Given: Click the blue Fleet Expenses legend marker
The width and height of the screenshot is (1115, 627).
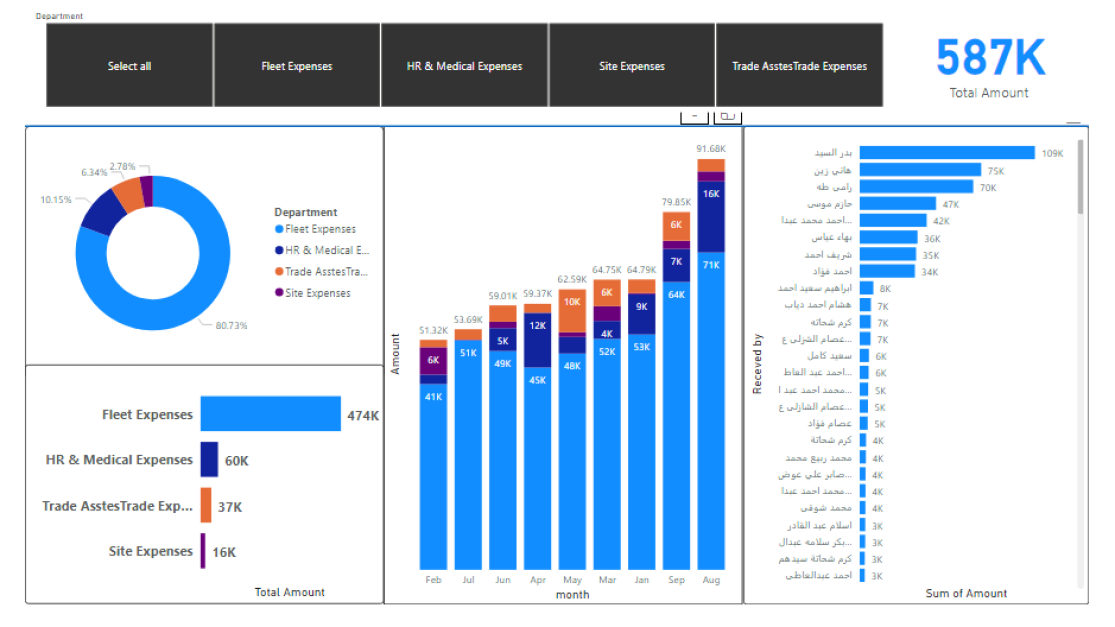Looking at the screenshot, I should point(280,230).
